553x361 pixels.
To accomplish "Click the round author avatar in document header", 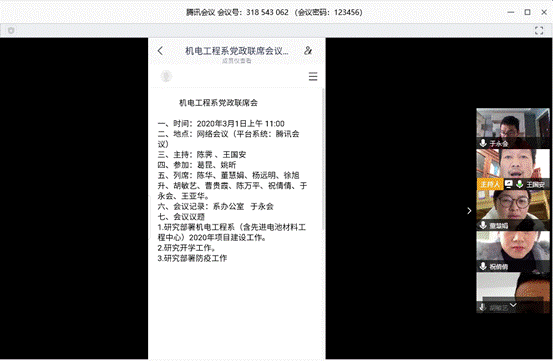I will [x=166, y=76].
